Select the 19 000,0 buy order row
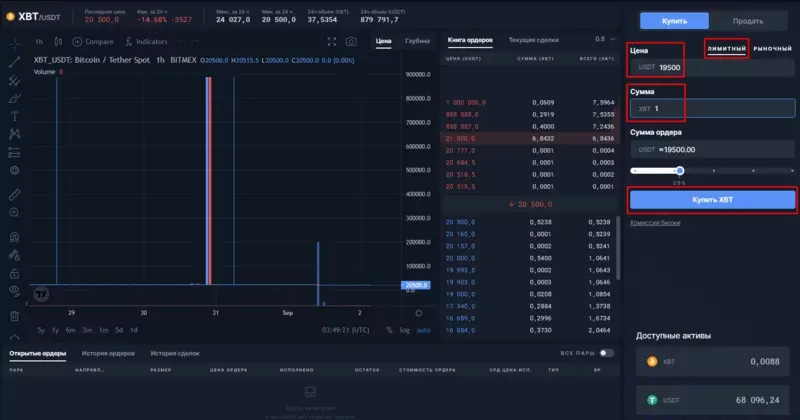The image size is (800, 420). (530, 294)
